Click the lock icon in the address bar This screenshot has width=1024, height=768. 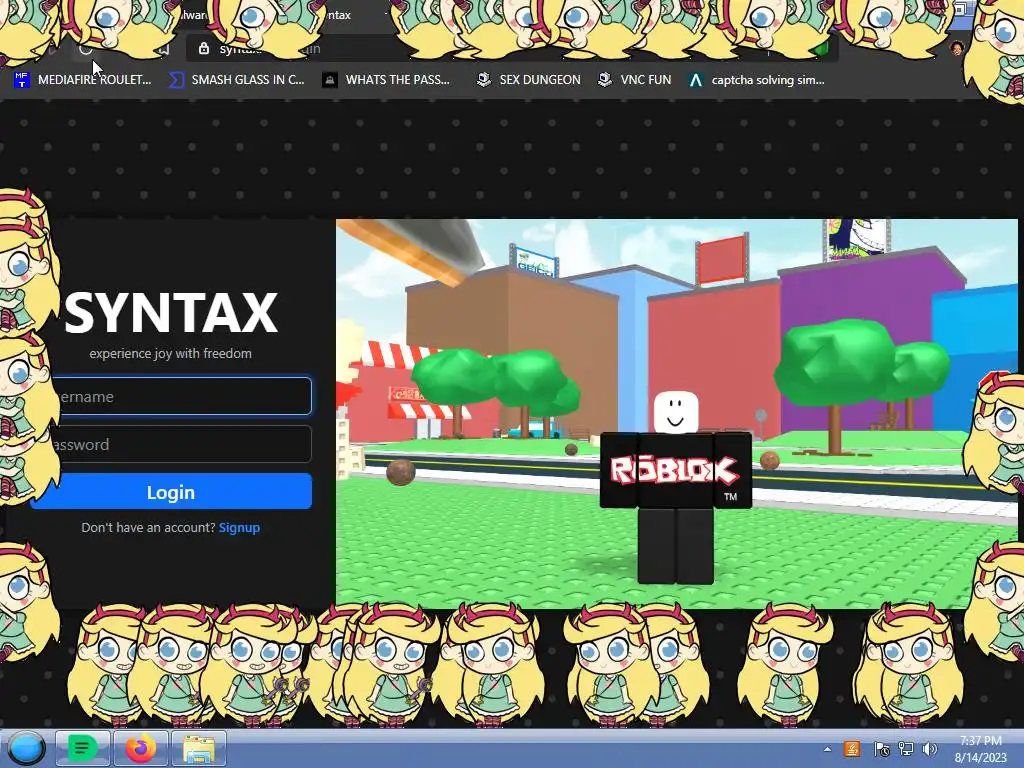(x=204, y=48)
